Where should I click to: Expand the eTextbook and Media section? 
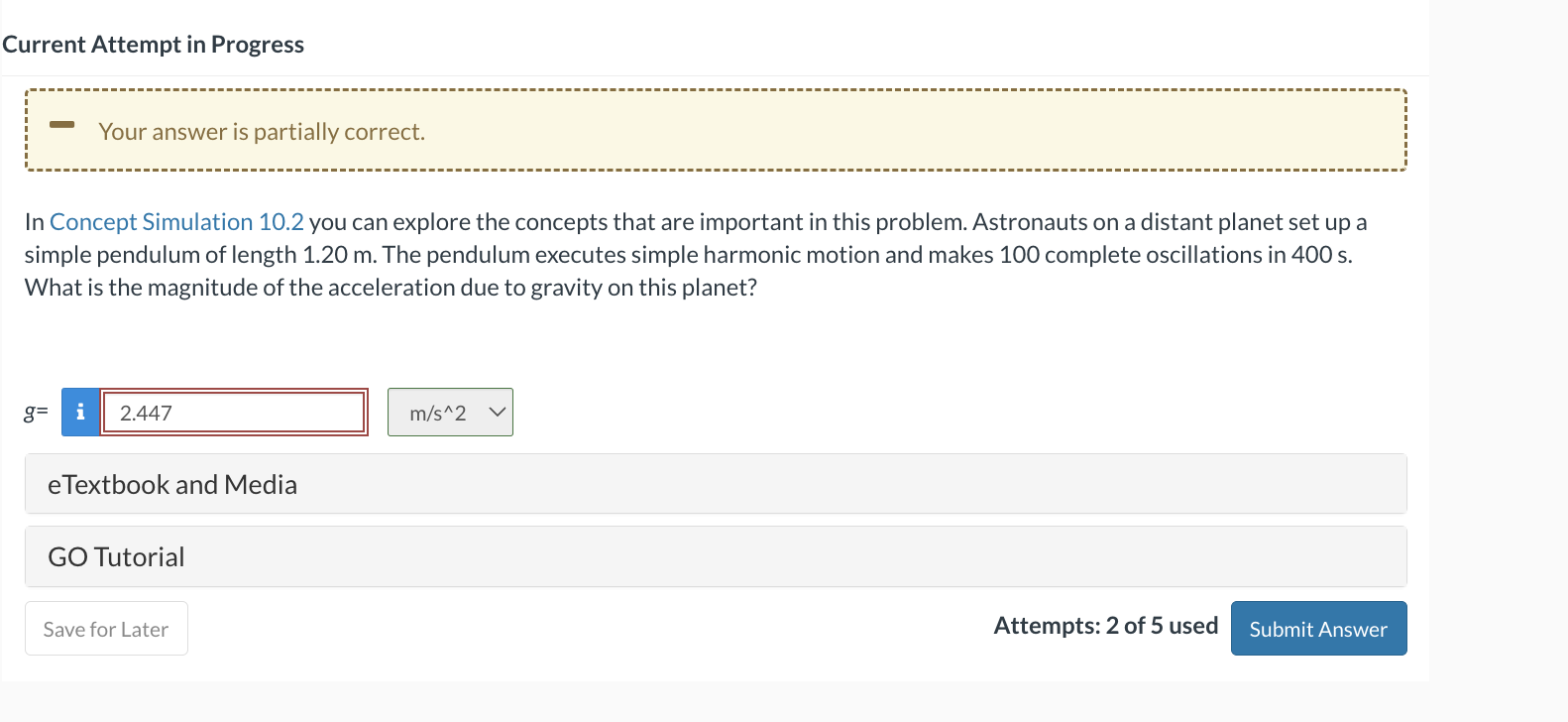pos(172,484)
